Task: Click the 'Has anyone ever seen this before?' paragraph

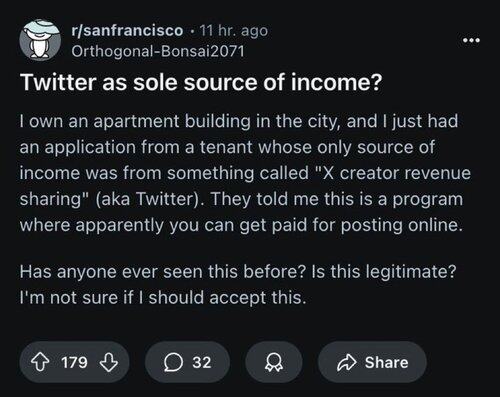Action: (238, 284)
